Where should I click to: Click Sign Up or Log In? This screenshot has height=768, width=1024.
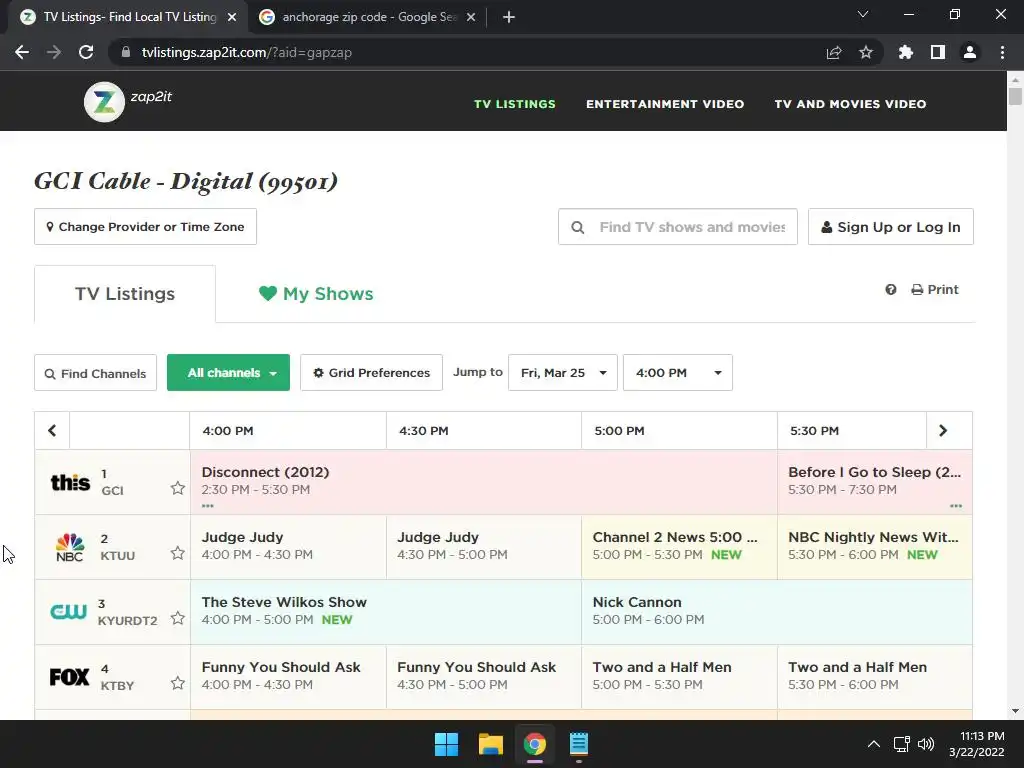pyautogui.click(x=891, y=227)
